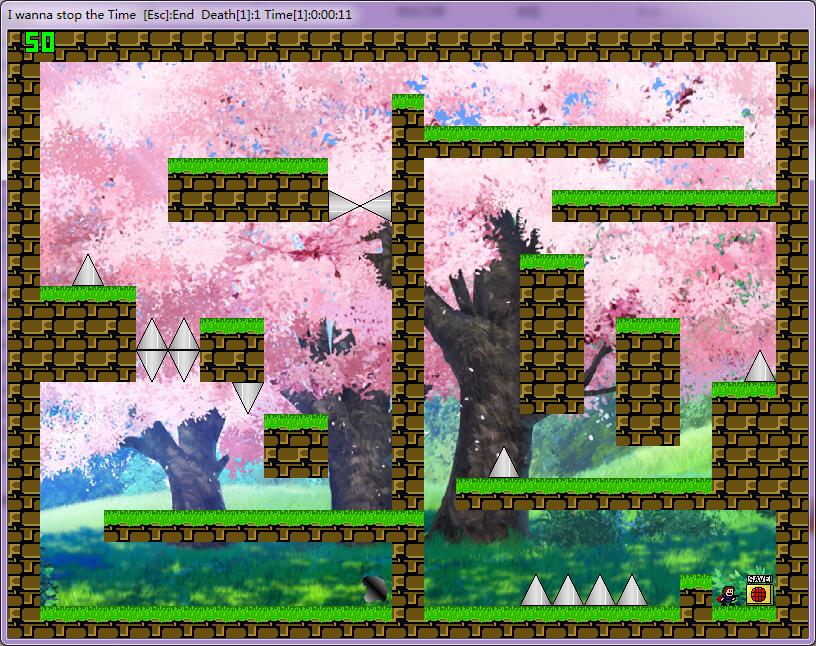
Task: Click the upward spike on the right grass ledge
Action: pyautogui.click(x=760, y=366)
